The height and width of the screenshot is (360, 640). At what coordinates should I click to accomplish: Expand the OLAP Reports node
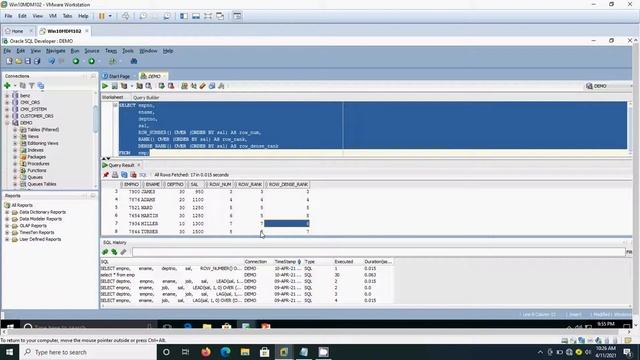pyautogui.click(x=7, y=226)
